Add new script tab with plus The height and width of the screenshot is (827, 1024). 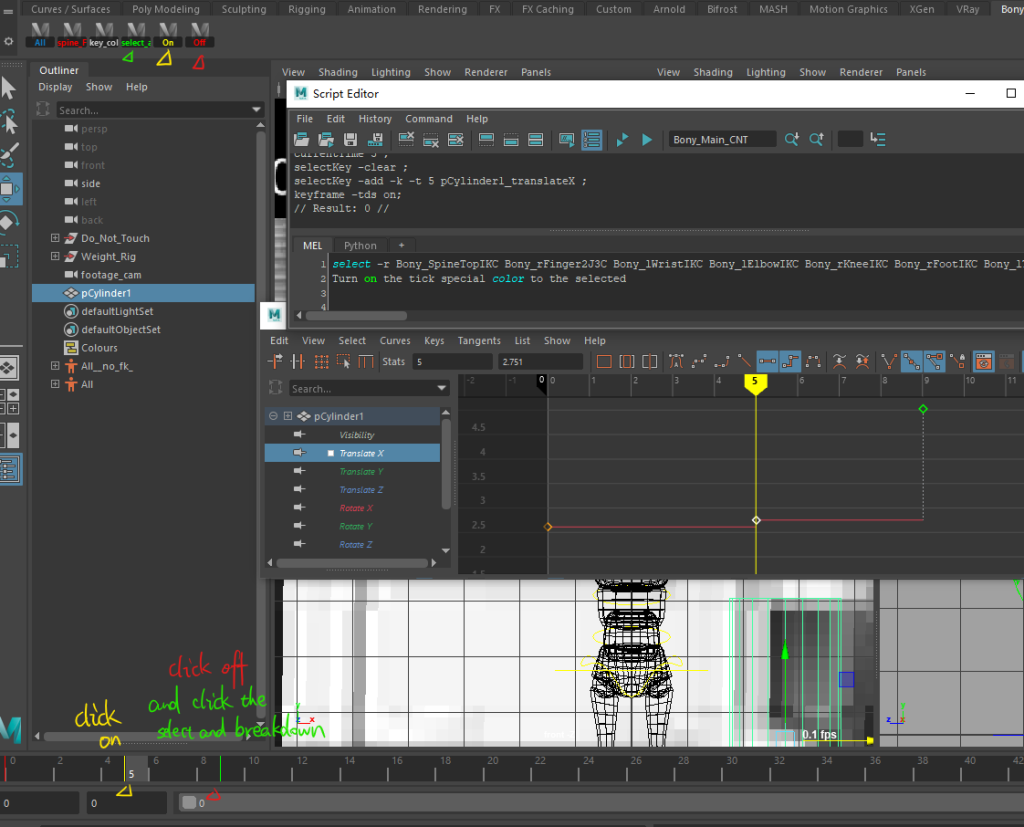401,246
